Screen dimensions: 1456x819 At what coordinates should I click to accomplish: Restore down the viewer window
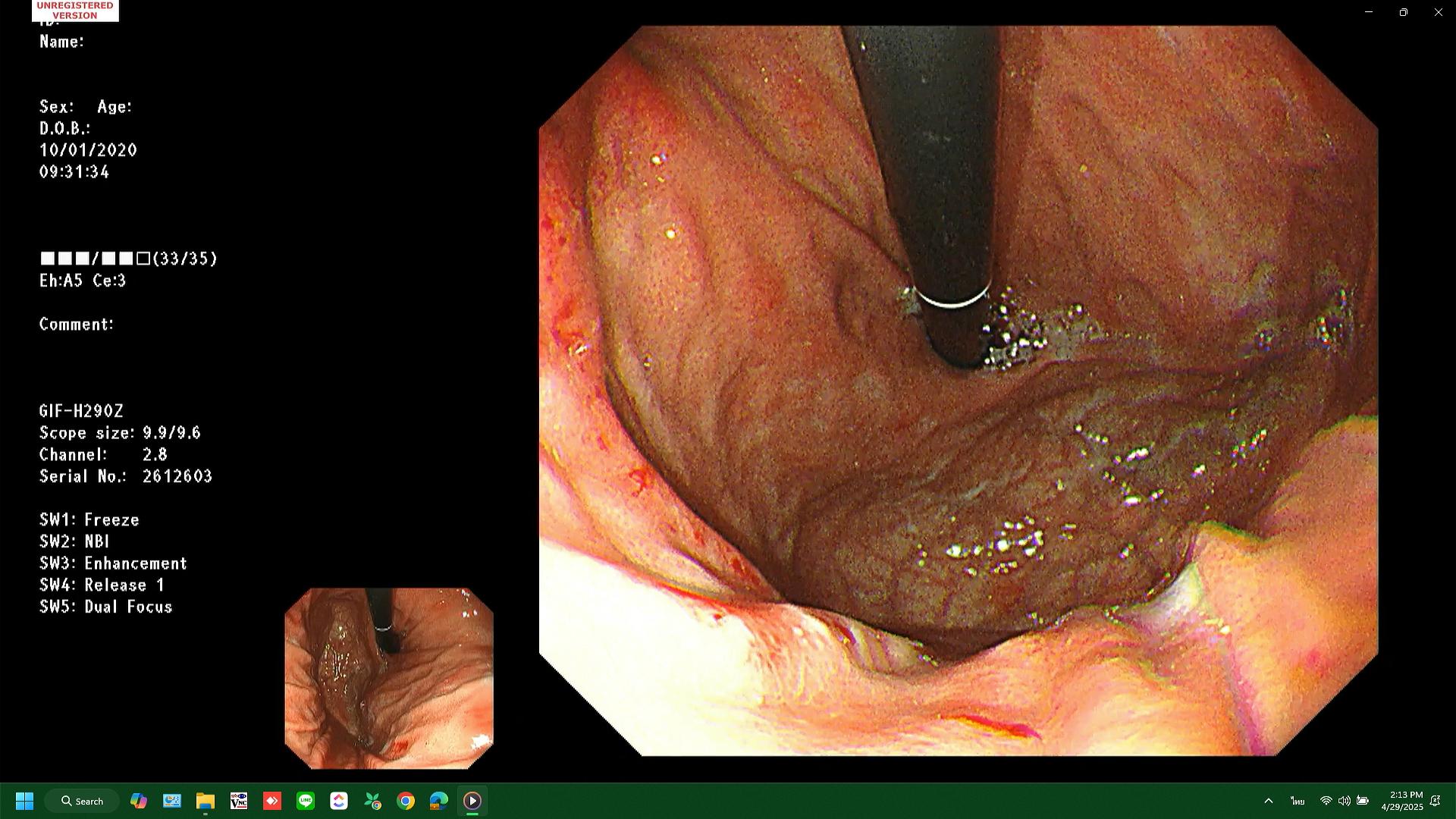pyautogui.click(x=1404, y=12)
